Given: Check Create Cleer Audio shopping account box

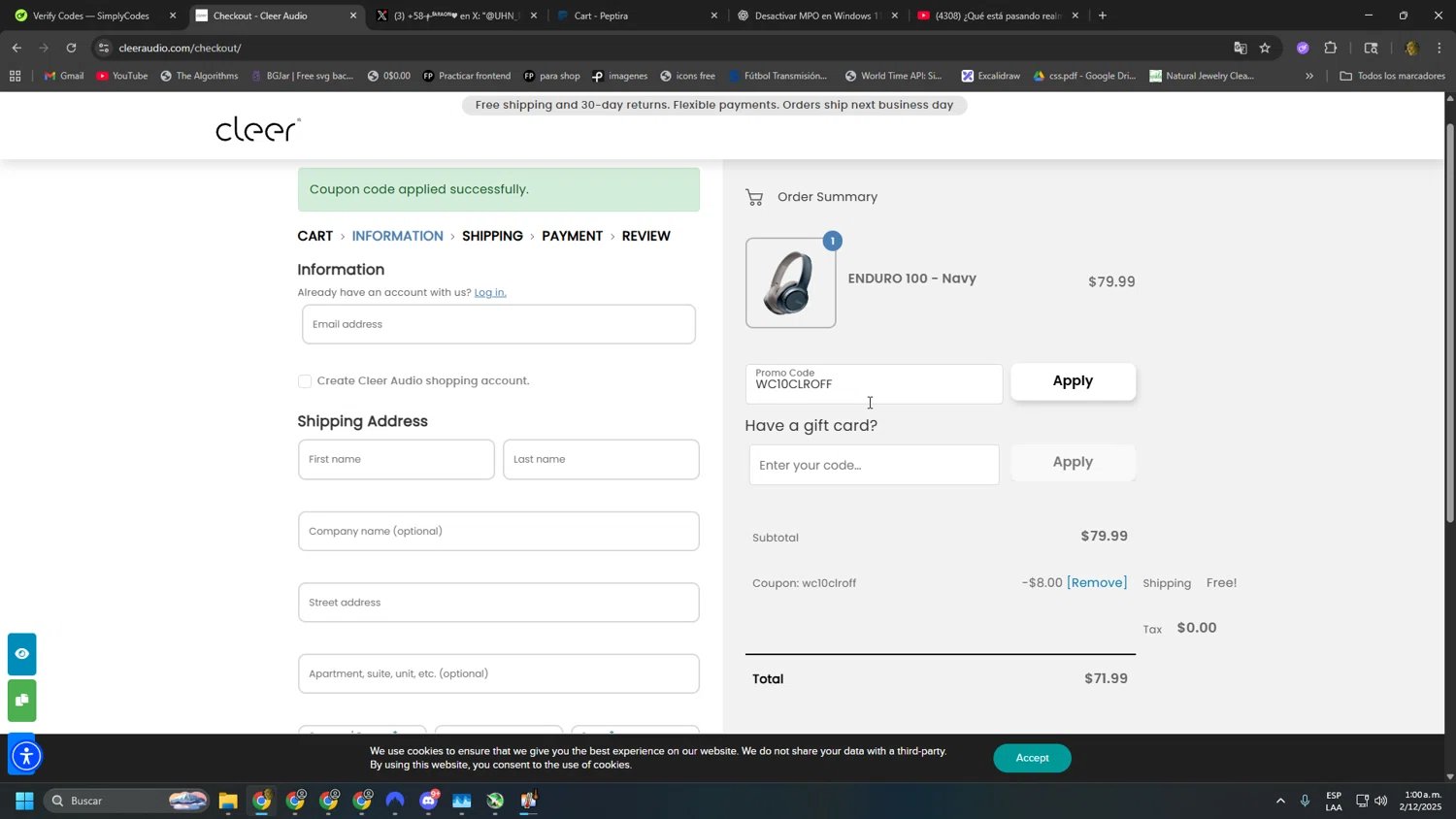Looking at the screenshot, I should point(305,381).
